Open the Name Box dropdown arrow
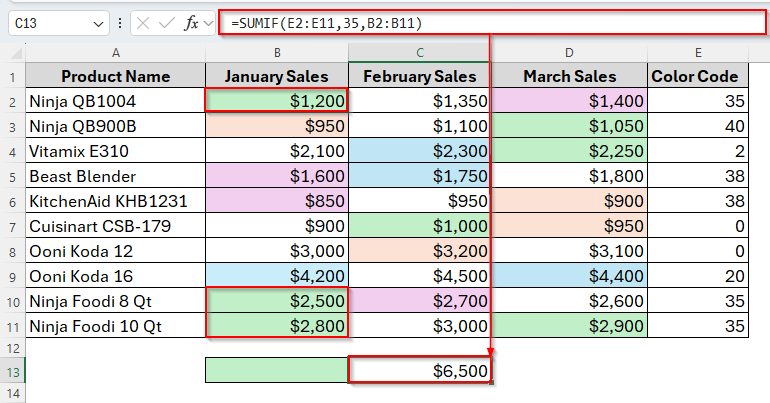 pyautogui.click(x=97, y=22)
